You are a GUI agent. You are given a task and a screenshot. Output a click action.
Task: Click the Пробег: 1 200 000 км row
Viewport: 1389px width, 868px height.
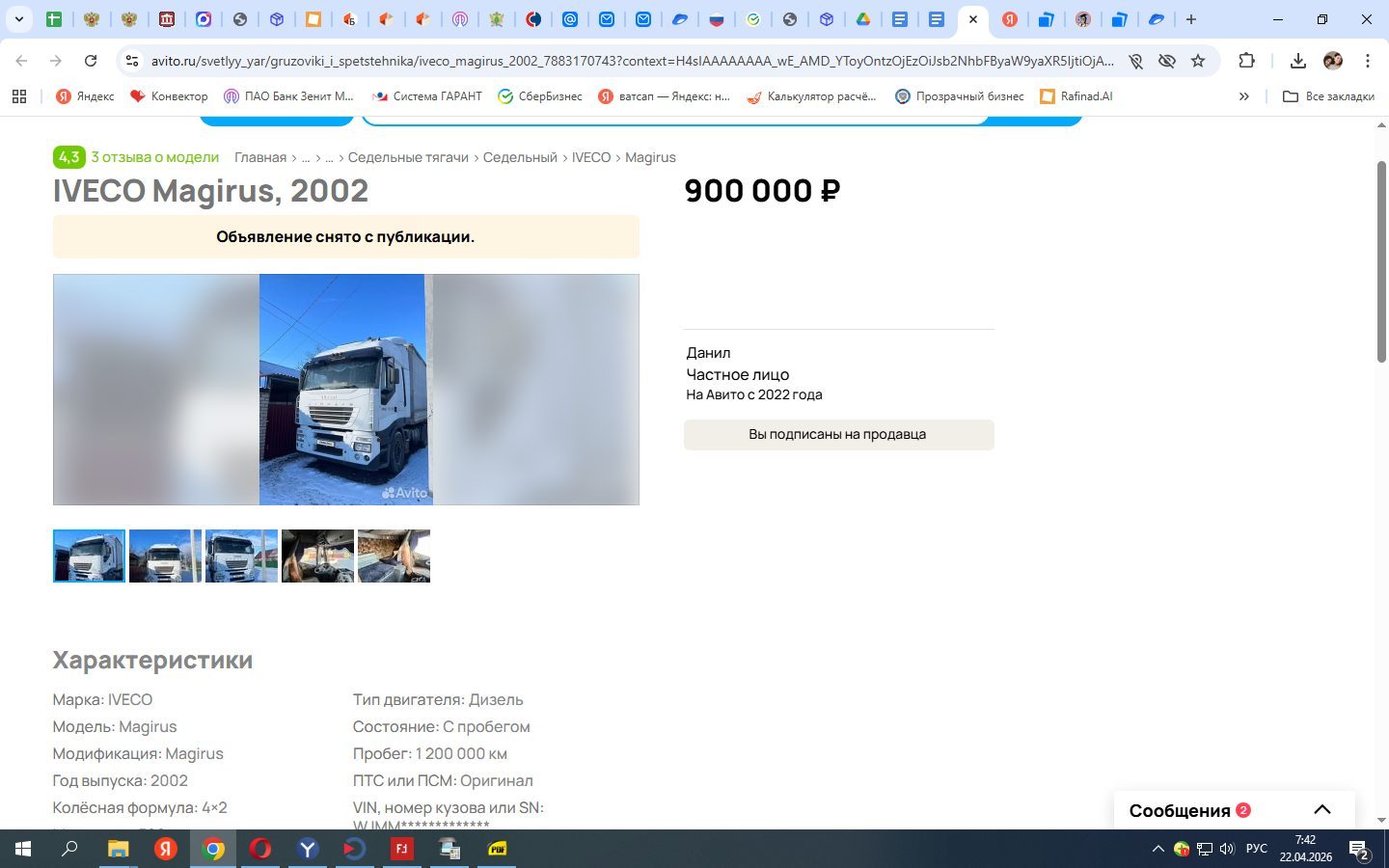pos(429,753)
